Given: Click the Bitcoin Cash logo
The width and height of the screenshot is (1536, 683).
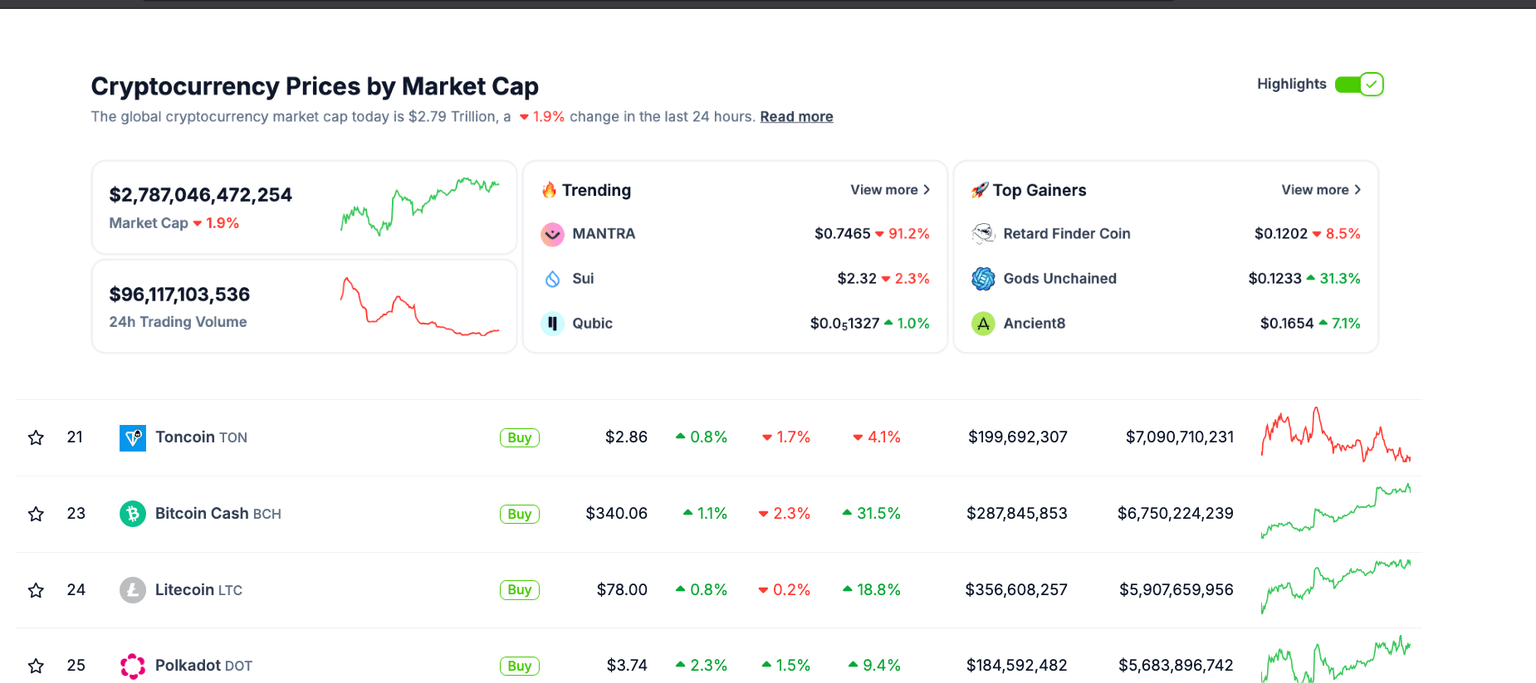Looking at the screenshot, I should (x=132, y=513).
